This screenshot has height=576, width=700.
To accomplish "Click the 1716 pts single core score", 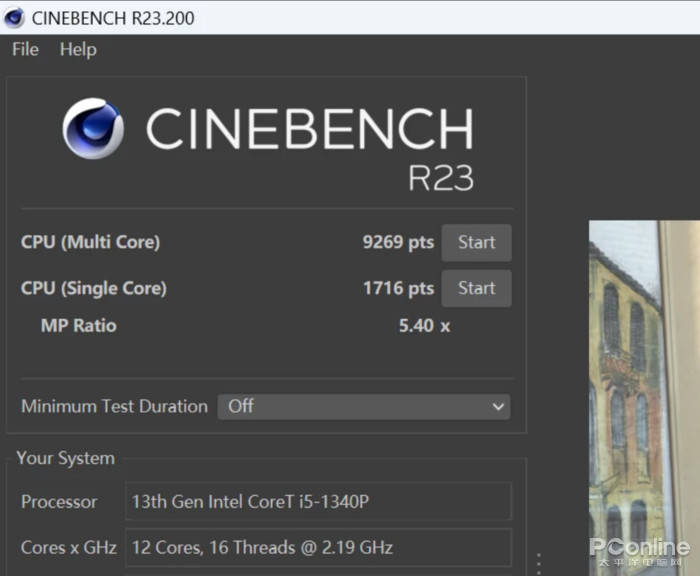I will click(x=398, y=288).
